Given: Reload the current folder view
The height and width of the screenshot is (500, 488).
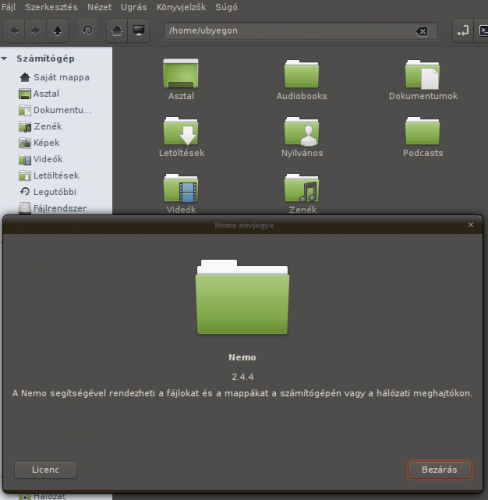Looking at the screenshot, I should [x=87, y=31].
